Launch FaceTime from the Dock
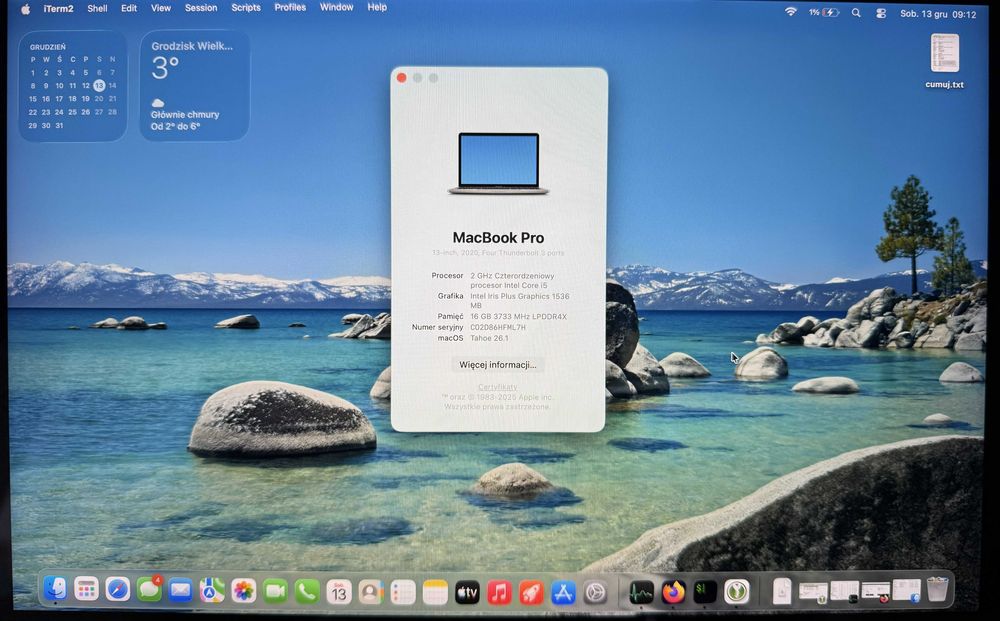Viewport: 1000px width, 621px height. point(276,592)
